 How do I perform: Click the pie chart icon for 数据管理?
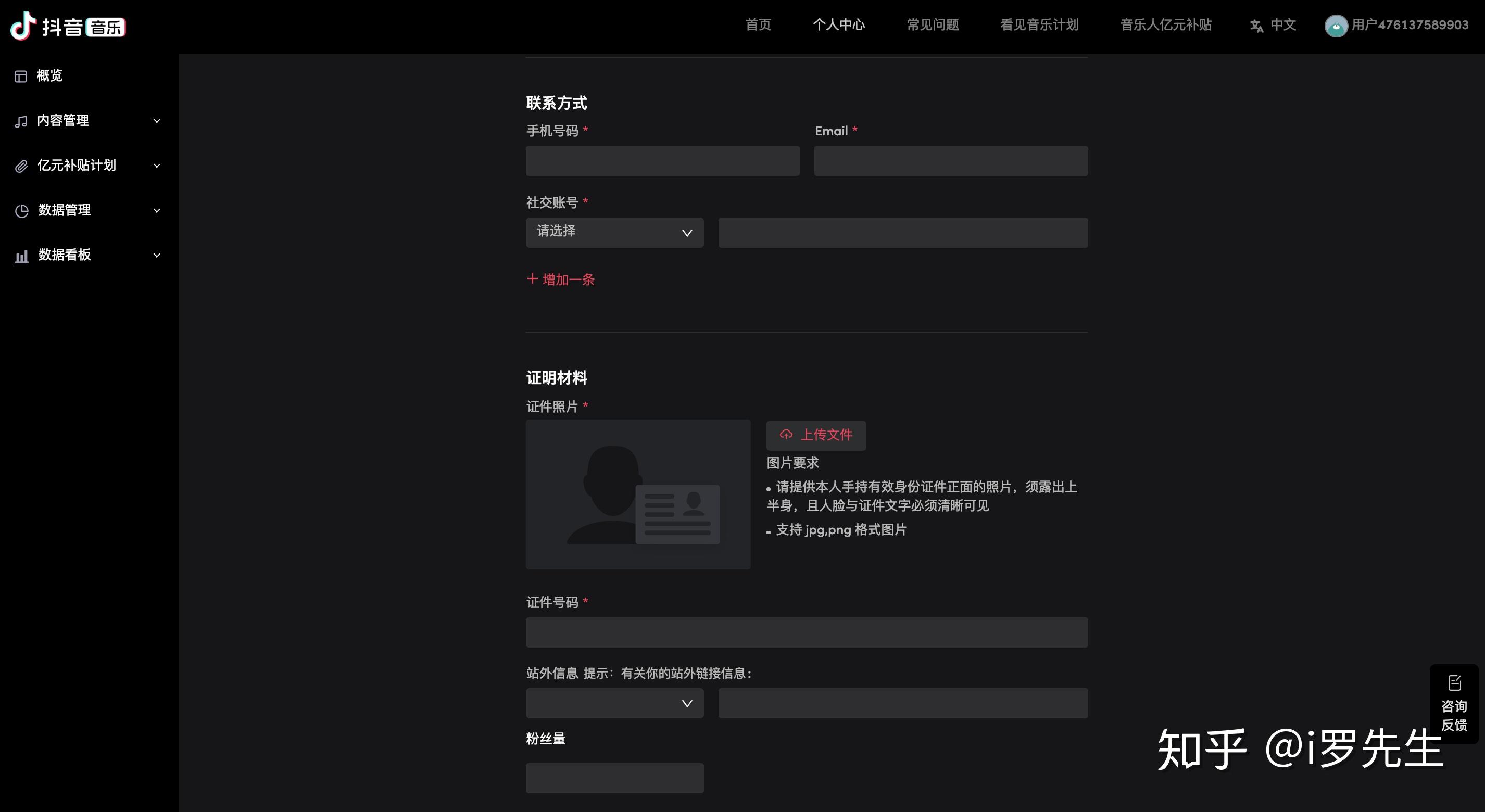point(21,211)
